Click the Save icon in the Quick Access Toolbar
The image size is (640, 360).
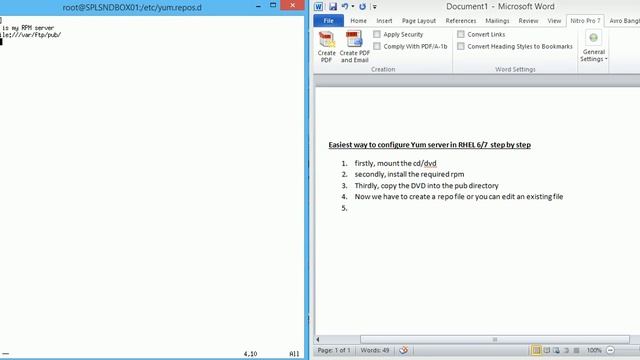333,7
